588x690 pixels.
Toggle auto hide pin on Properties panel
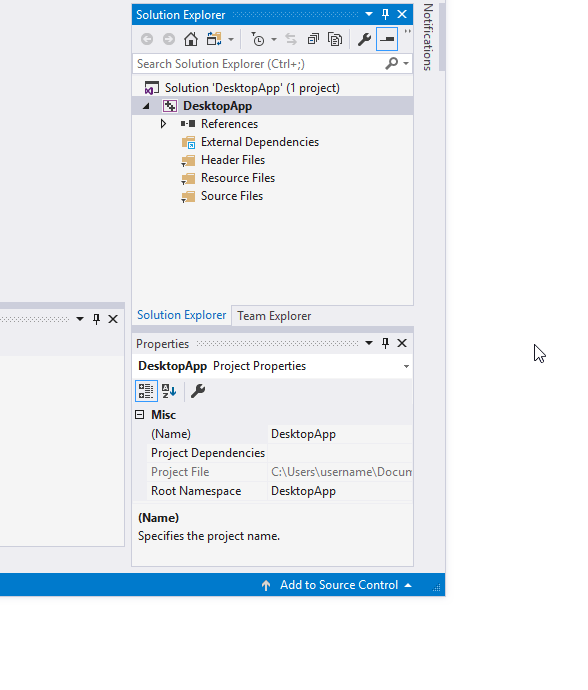(x=386, y=343)
